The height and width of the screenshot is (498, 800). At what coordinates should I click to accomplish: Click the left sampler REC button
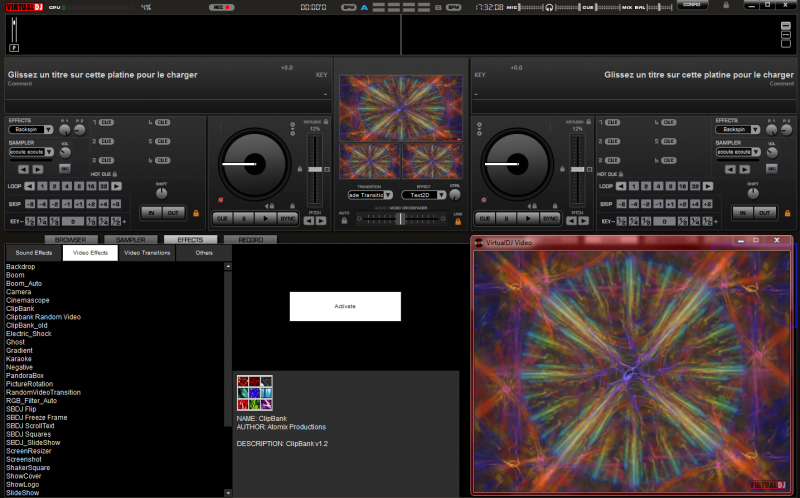pyautogui.click(x=66, y=168)
